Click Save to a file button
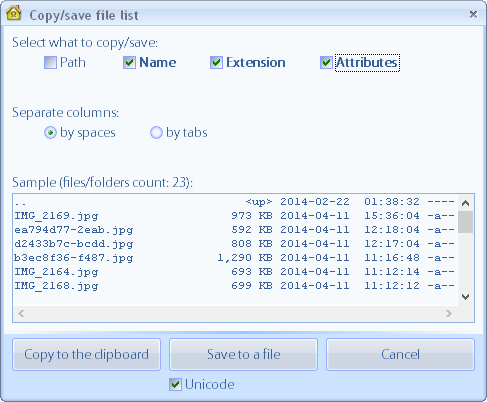 point(243,354)
